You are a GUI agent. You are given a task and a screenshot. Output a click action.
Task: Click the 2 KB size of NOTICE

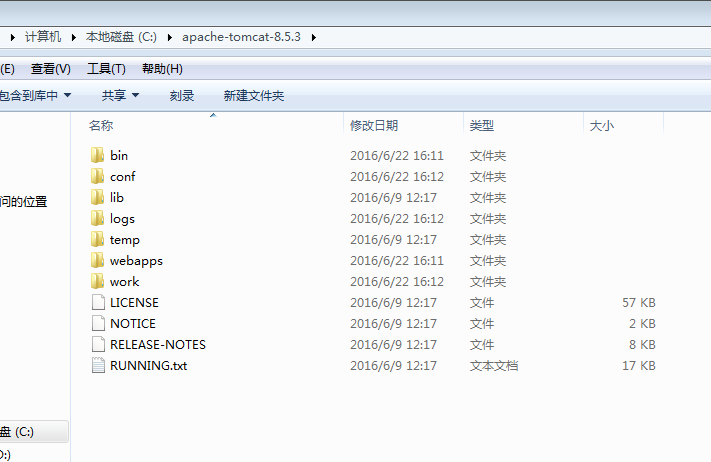coord(642,323)
